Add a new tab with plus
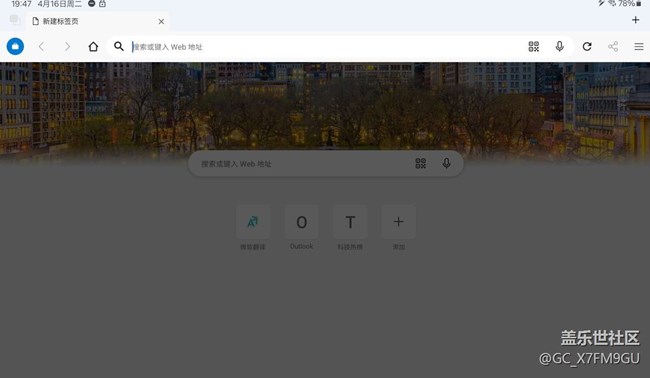The width and height of the screenshot is (650, 378). 635,20
